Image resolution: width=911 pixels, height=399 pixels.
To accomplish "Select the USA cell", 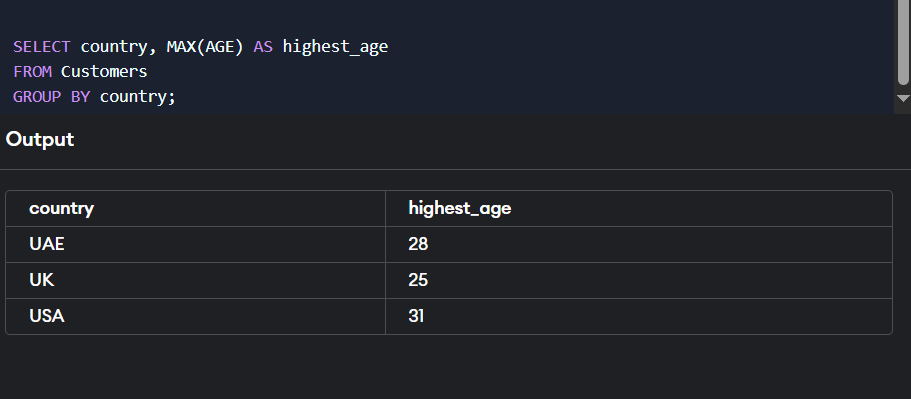I will coord(196,317).
